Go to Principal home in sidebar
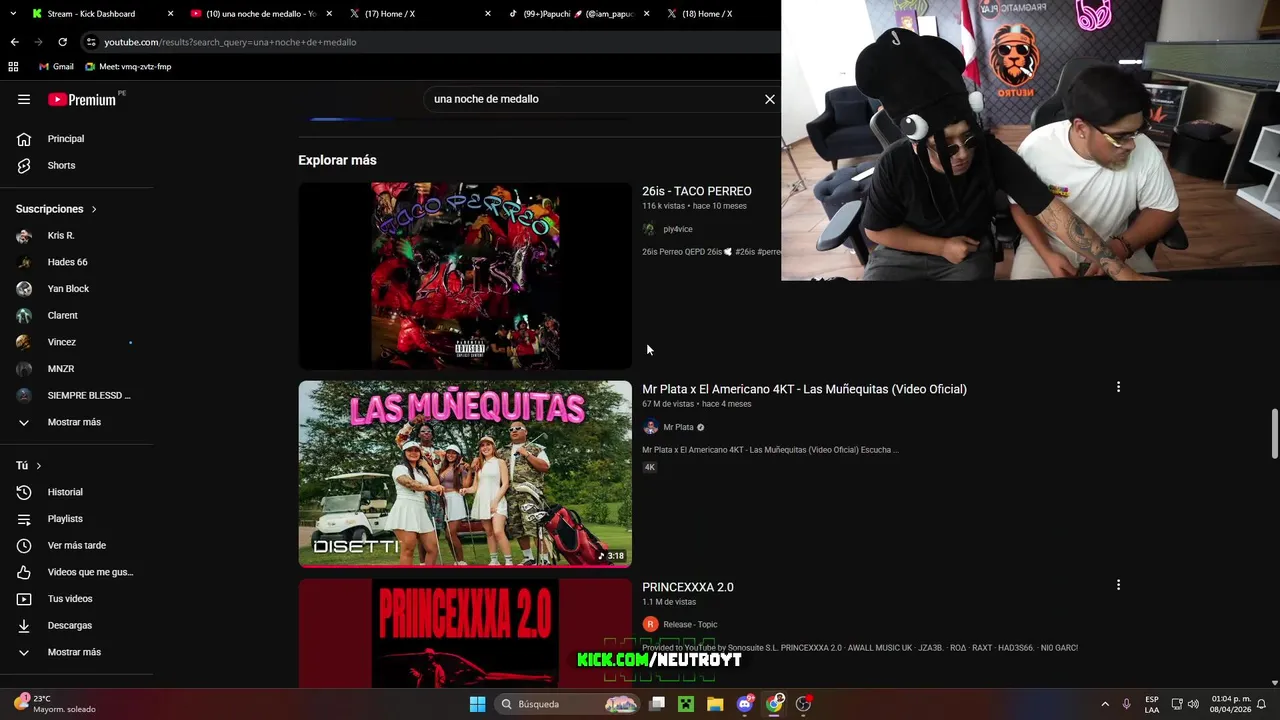The height and width of the screenshot is (720, 1280). coord(66,139)
